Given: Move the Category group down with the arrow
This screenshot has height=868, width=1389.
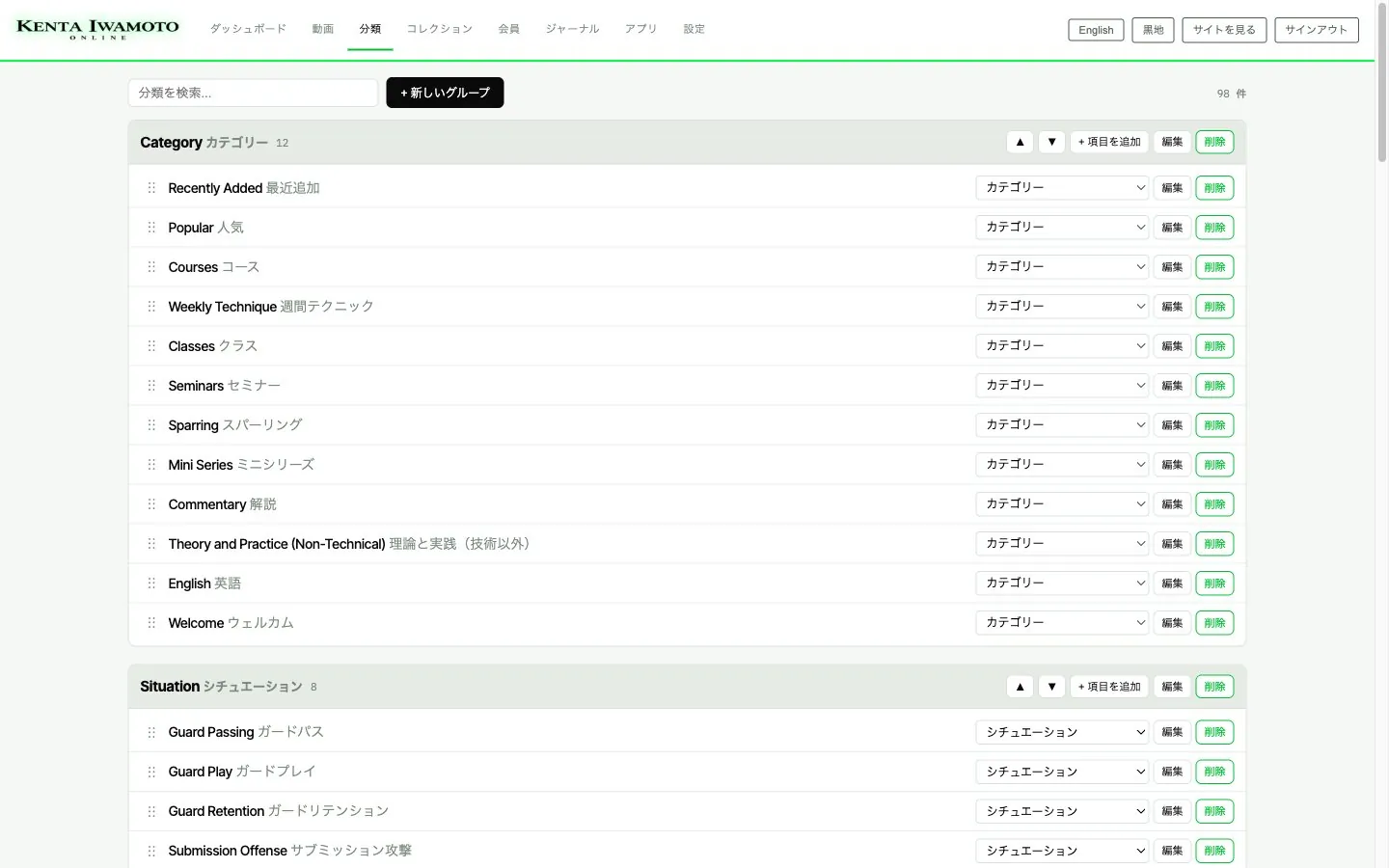Looking at the screenshot, I should point(1051,142).
